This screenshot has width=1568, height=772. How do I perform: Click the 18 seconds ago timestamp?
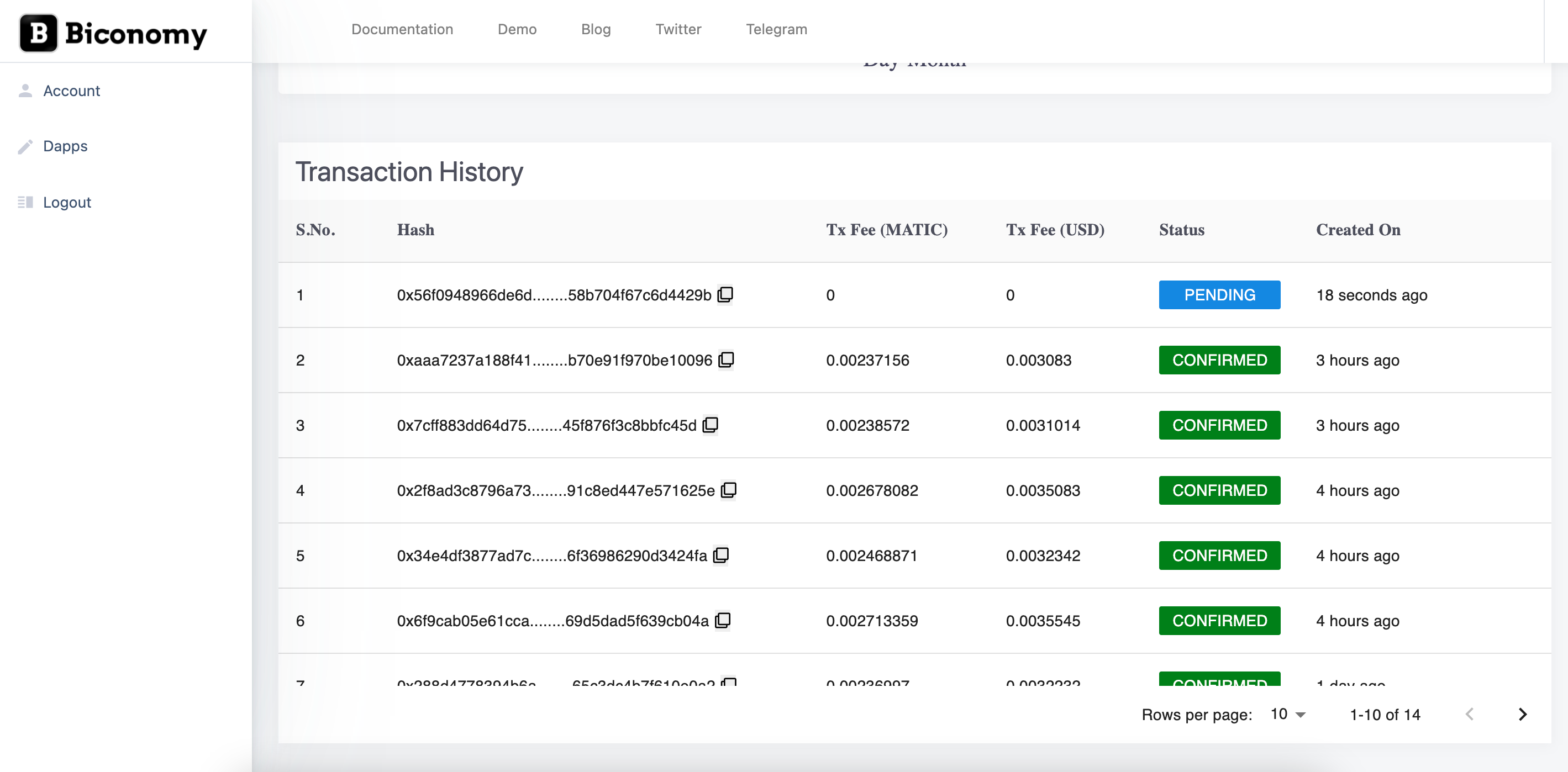1371,295
